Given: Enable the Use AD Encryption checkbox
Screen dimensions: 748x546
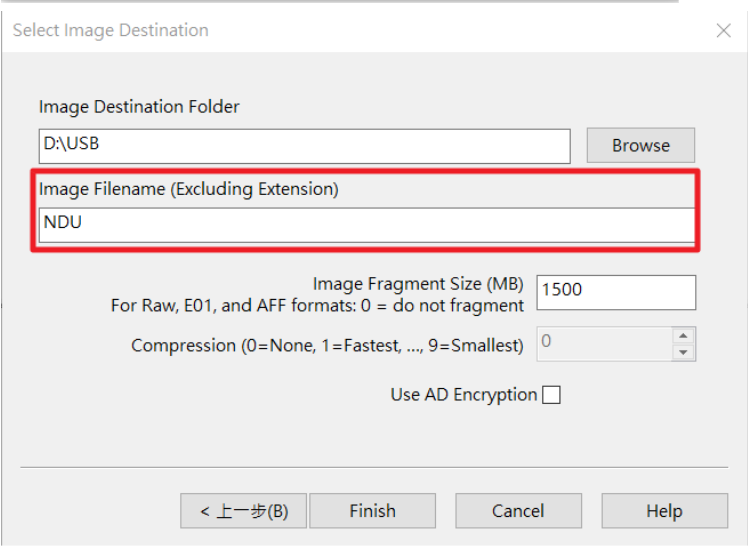Looking at the screenshot, I should [551, 395].
